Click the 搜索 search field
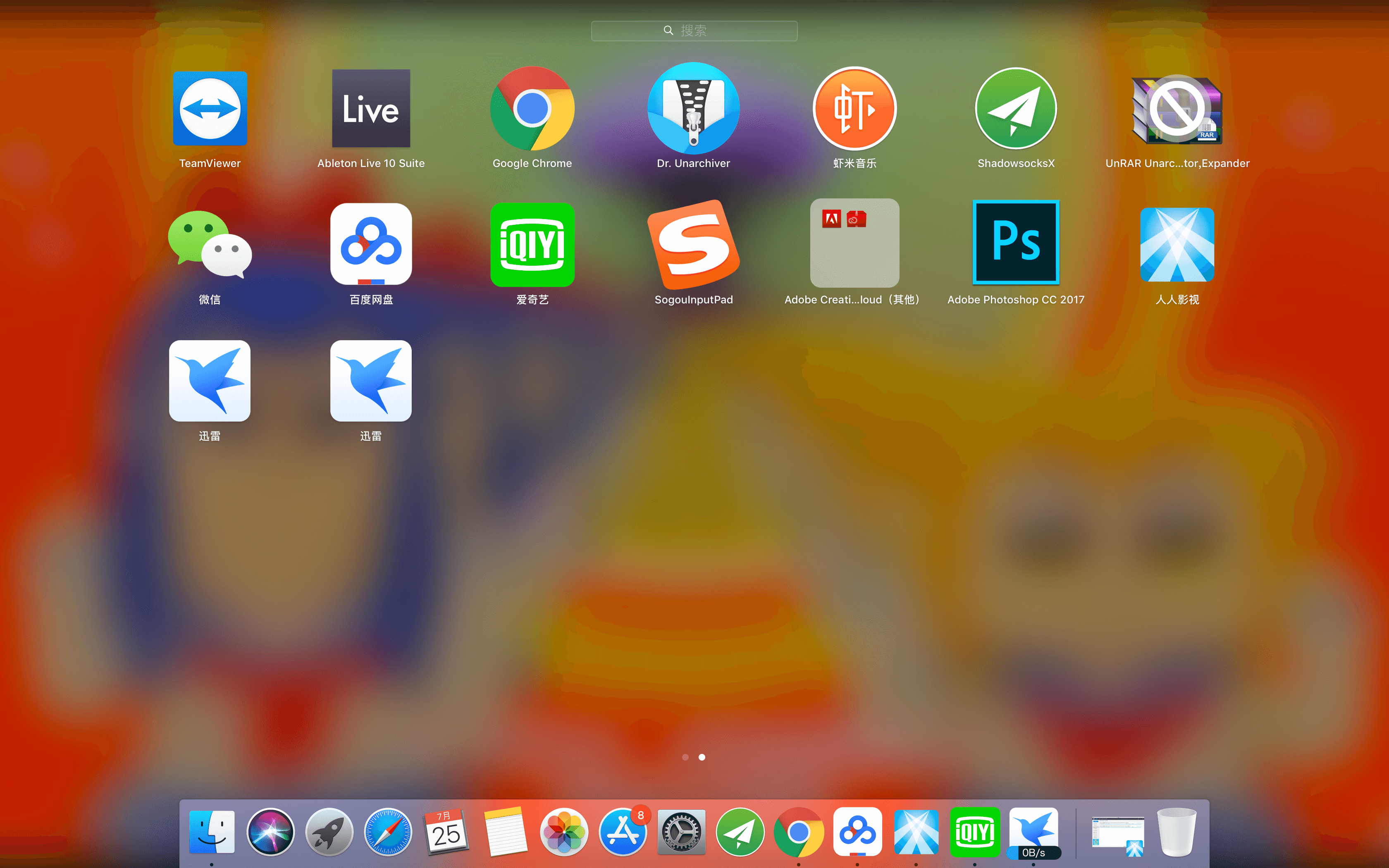Viewport: 1389px width, 868px height. point(694,31)
